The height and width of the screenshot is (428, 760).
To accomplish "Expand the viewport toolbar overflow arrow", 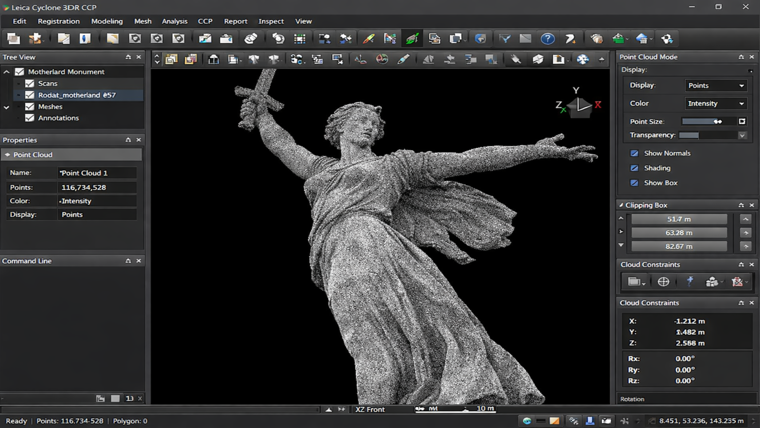I will tap(602, 59).
